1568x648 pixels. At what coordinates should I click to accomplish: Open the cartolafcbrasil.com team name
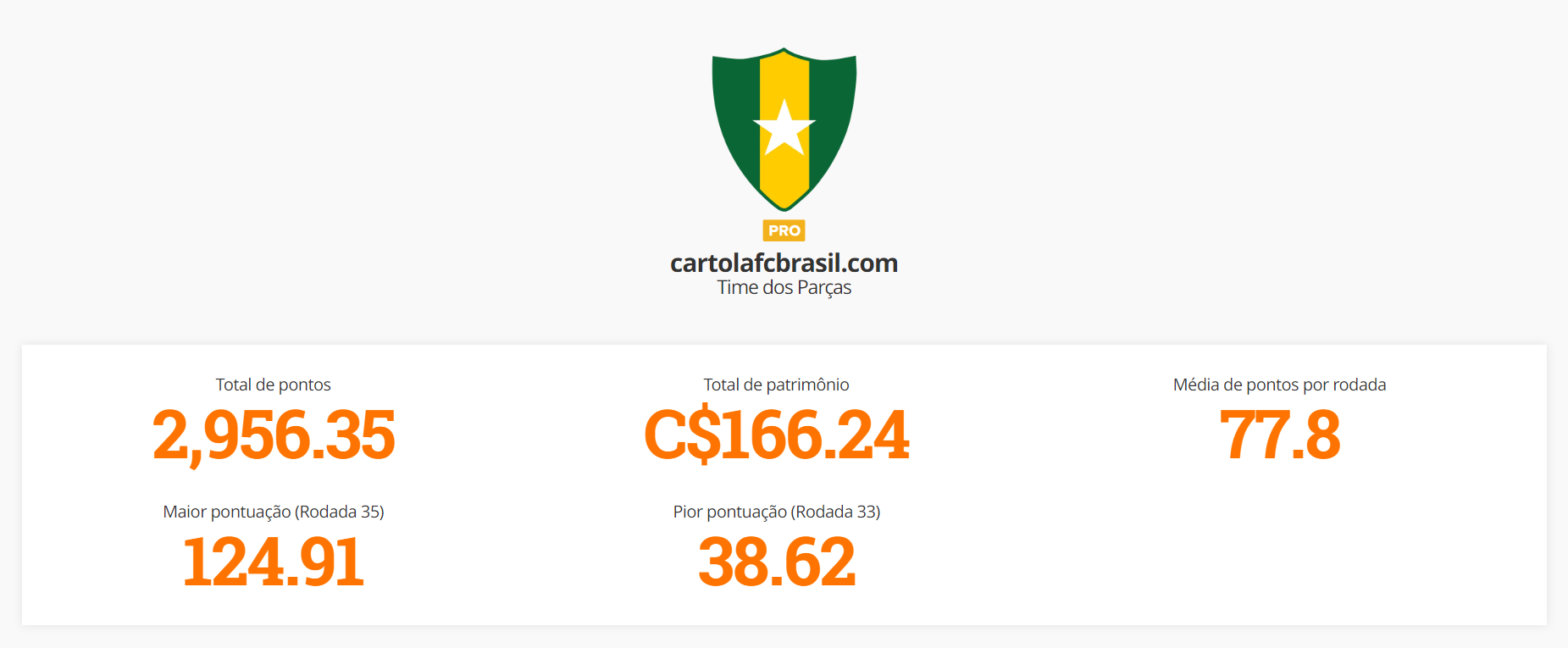tap(784, 263)
